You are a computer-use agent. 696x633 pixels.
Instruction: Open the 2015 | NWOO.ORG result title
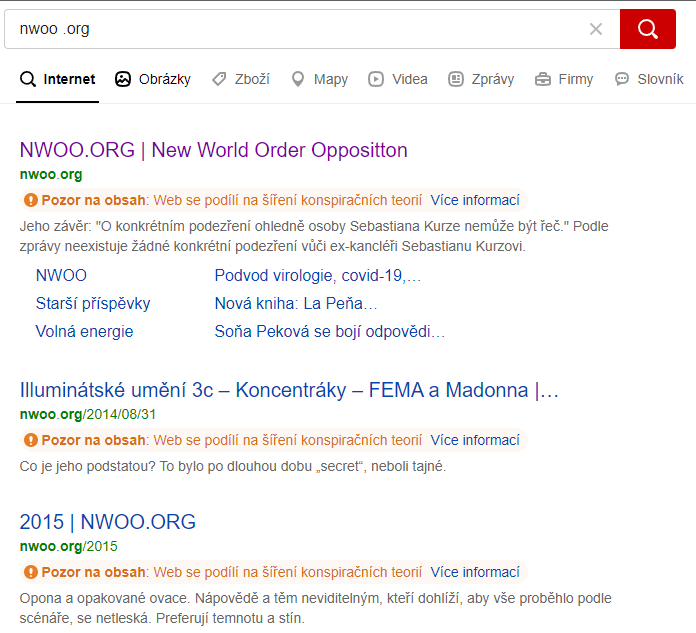pos(108,522)
